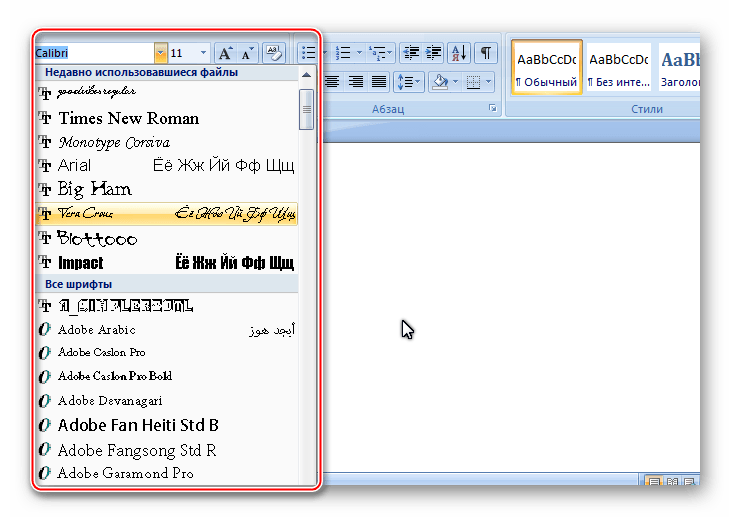The image size is (732, 517).
Task: Clear formatting with the eraser icon
Action: coord(274,53)
